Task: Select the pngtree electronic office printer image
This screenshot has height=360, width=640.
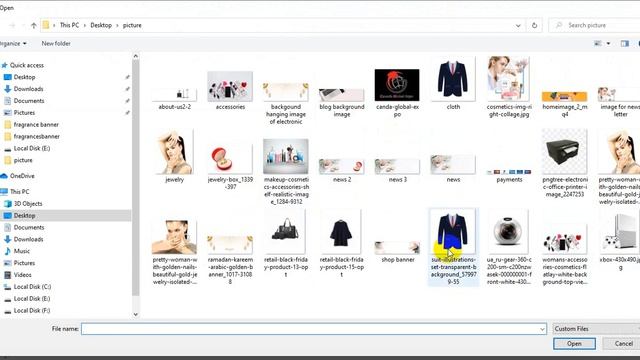Action: (564, 164)
